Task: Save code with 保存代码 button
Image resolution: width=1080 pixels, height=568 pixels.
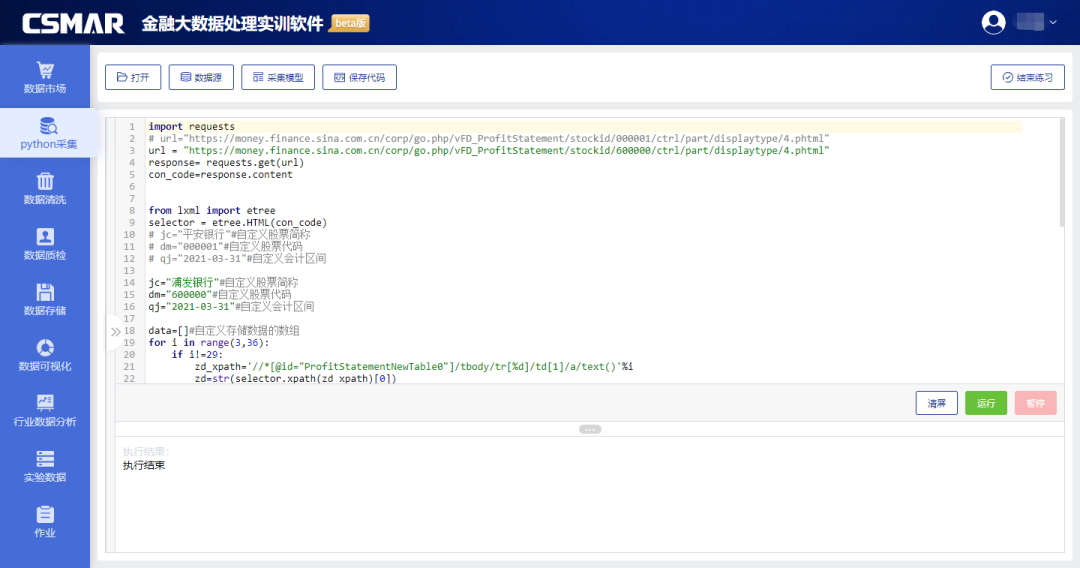Action: tap(359, 77)
